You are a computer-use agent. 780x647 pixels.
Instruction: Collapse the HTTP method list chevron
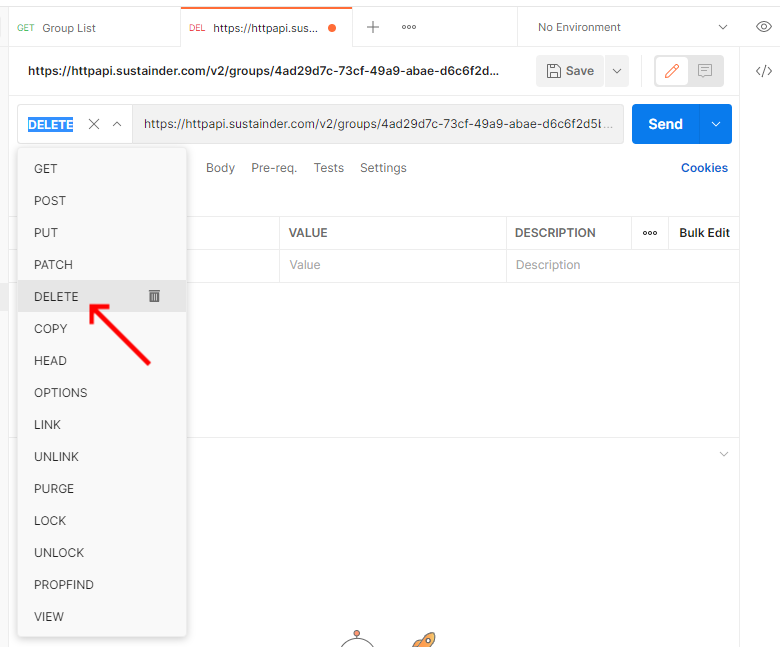[117, 124]
